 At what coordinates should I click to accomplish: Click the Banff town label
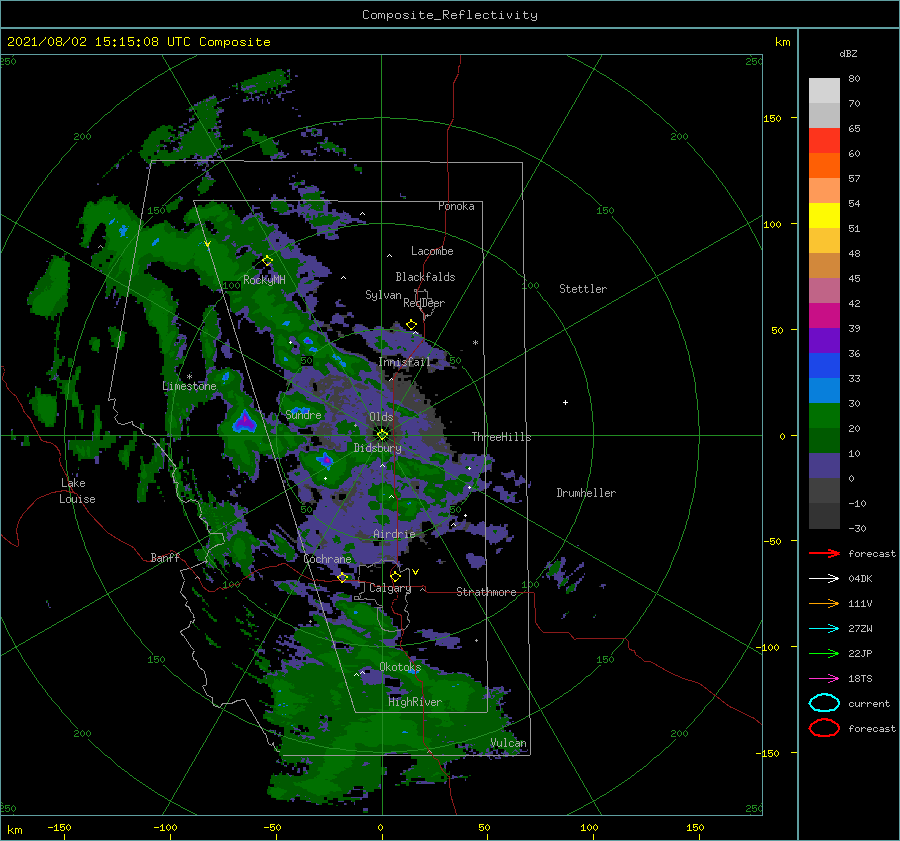(165, 557)
